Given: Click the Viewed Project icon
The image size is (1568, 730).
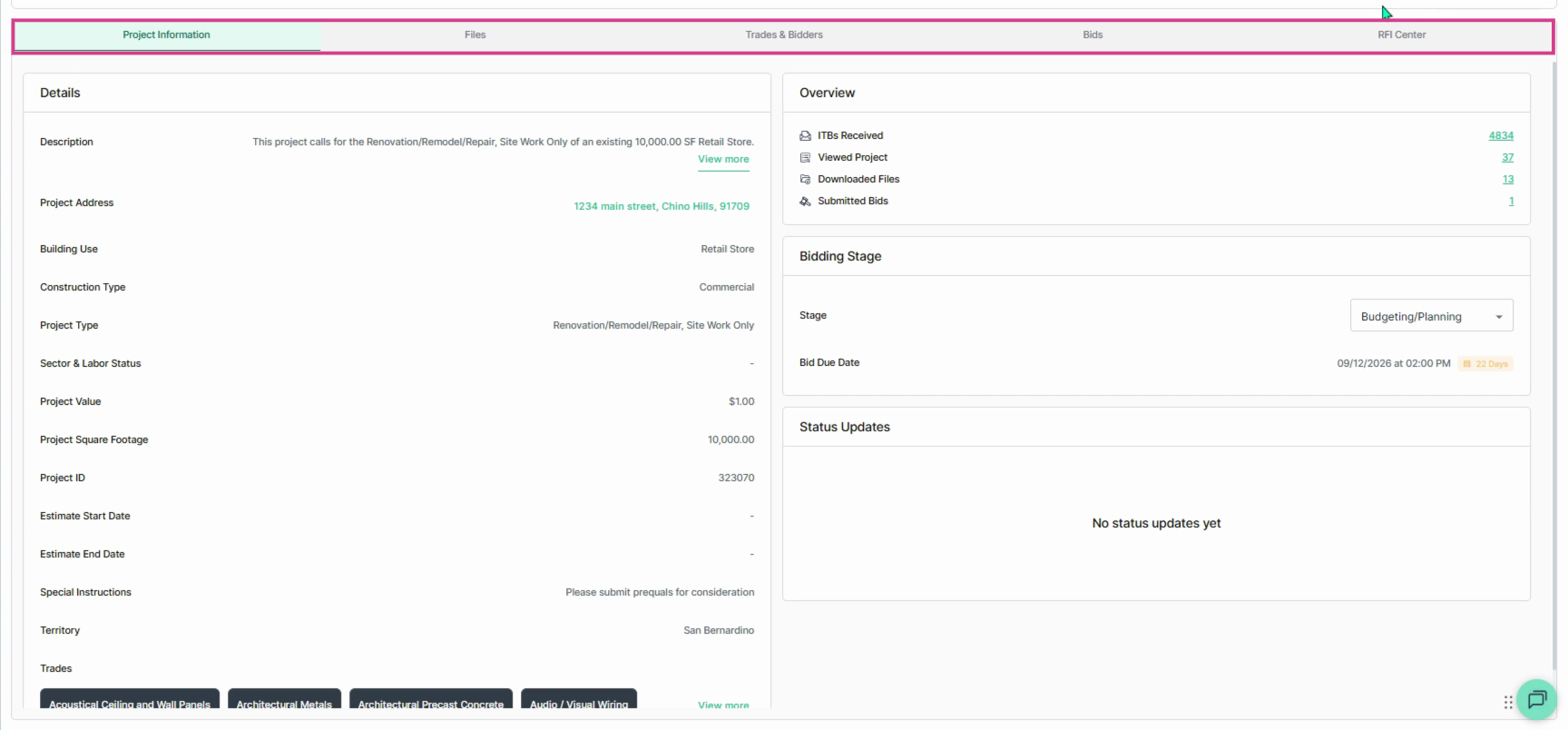Looking at the screenshot, I should tap(805, 157).
